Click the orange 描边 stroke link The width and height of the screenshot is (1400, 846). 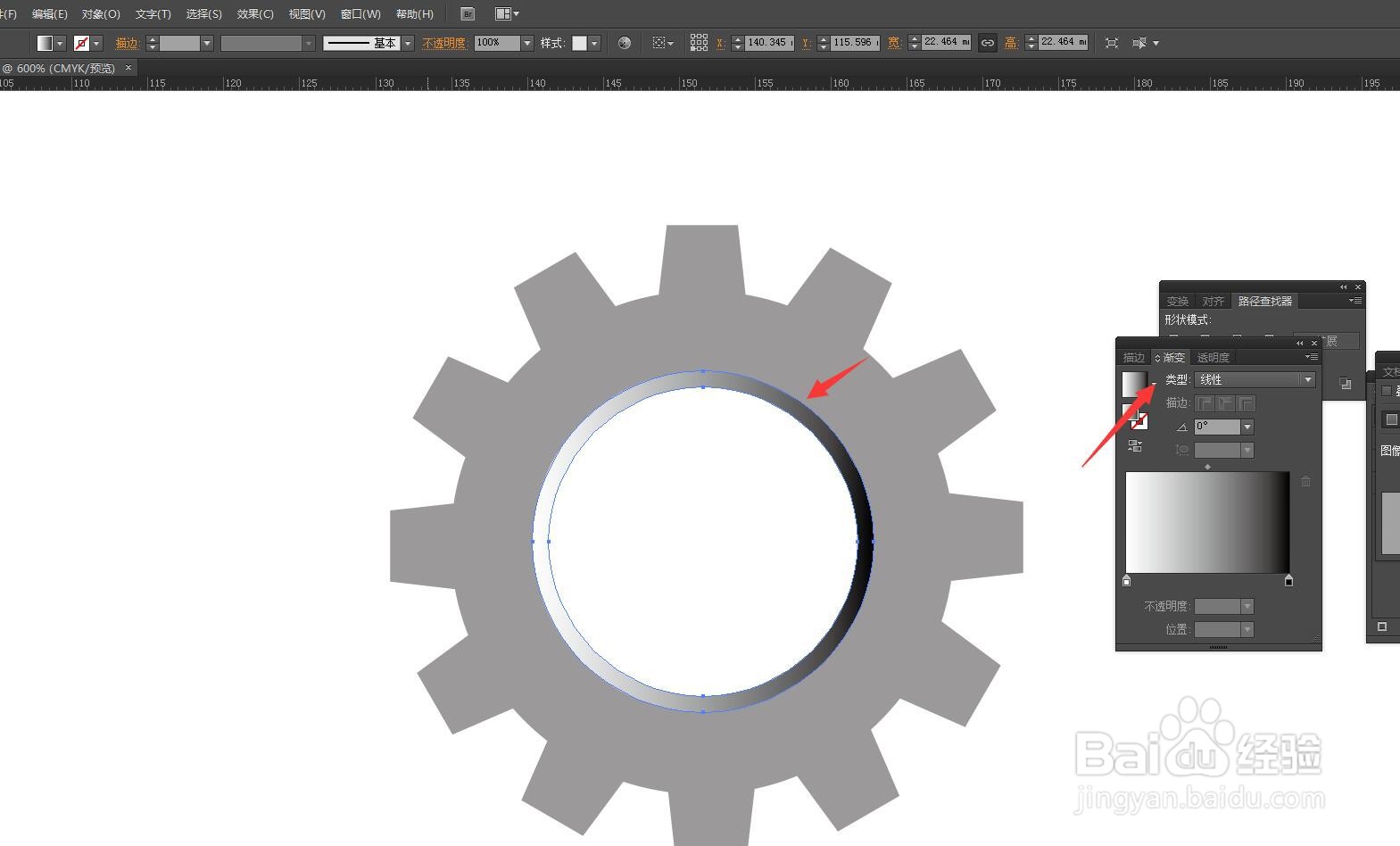tap(128, 43)
